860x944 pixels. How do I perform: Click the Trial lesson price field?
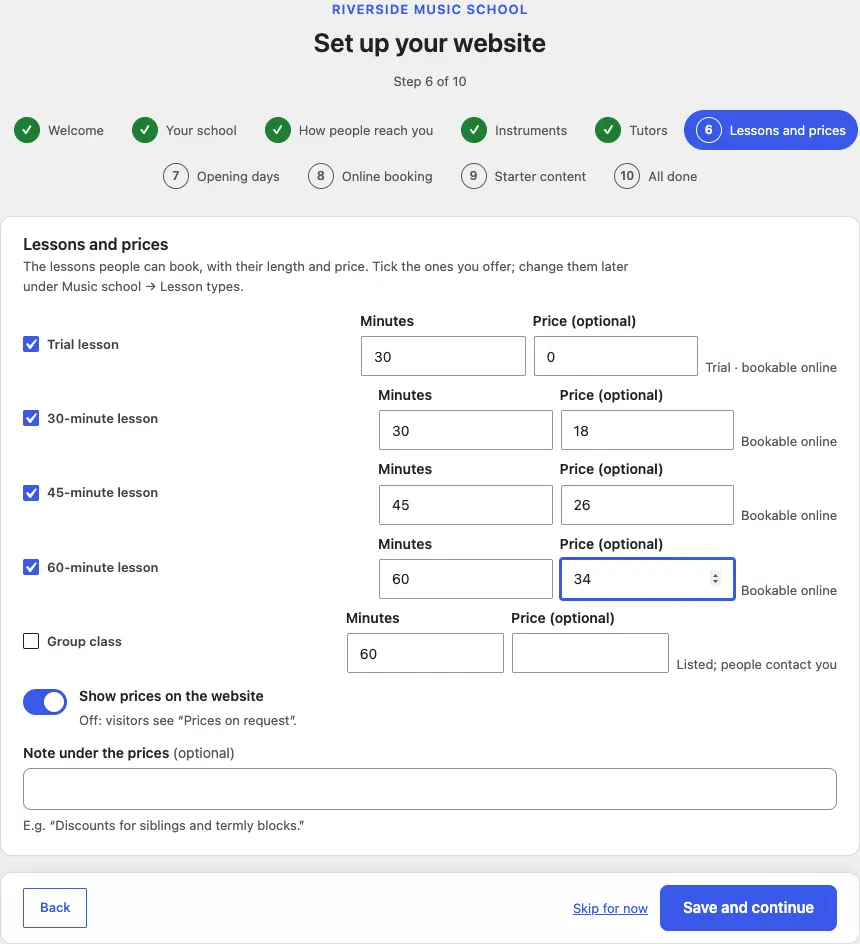click(615, 356)
